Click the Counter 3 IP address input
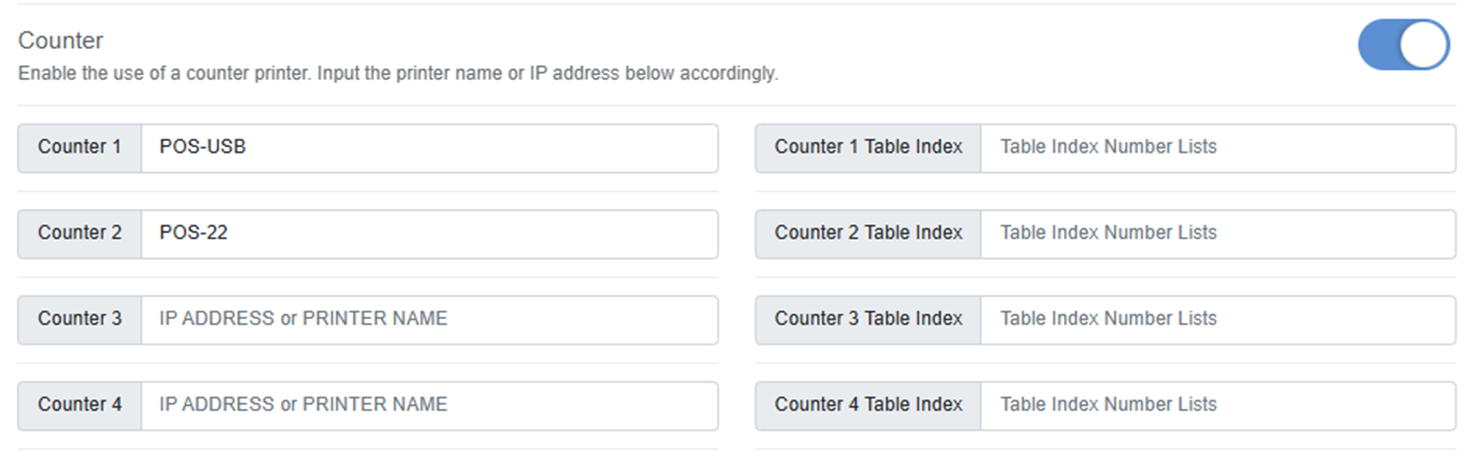Viewport: 1477px width, 456px height. tap(429, 320)
